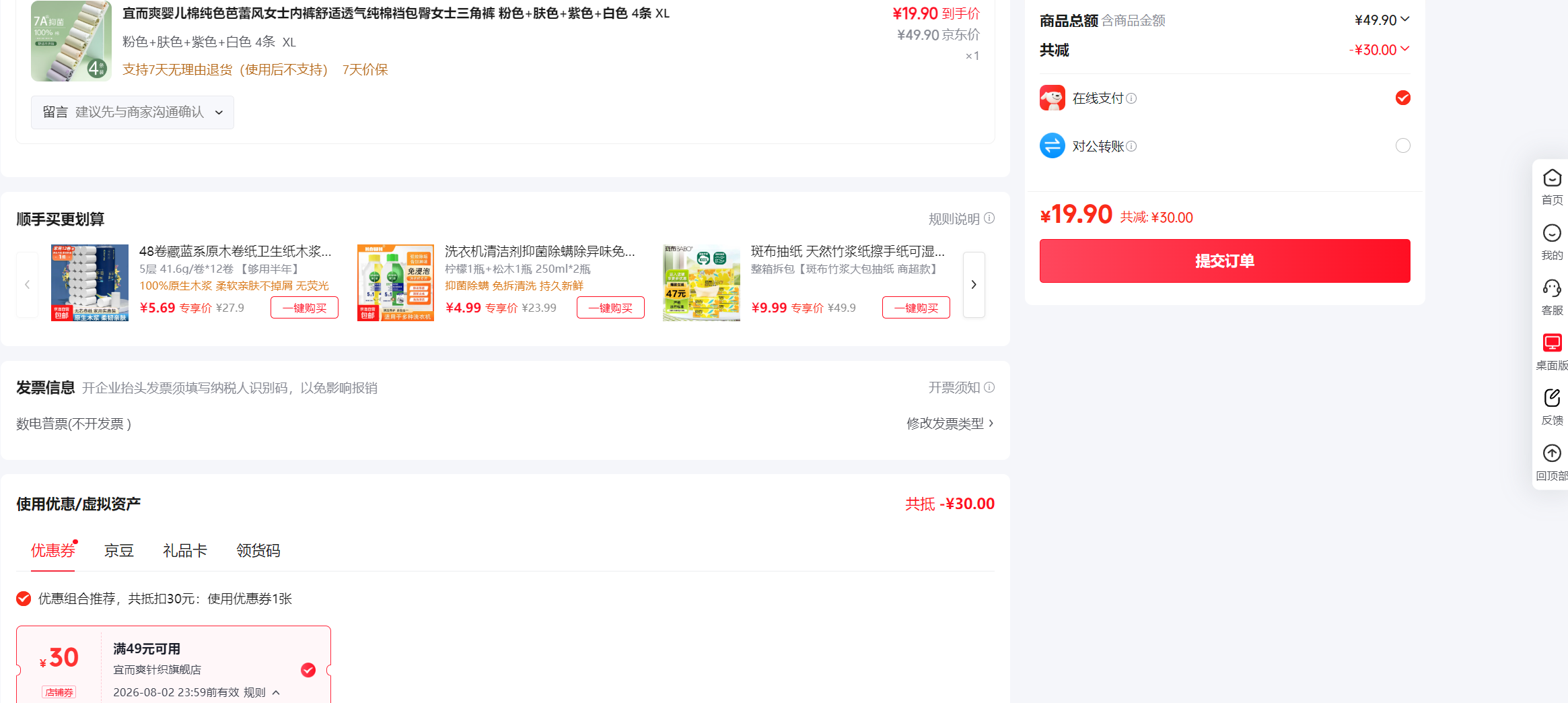Switch to the 领货码 tab

(258, 550)
